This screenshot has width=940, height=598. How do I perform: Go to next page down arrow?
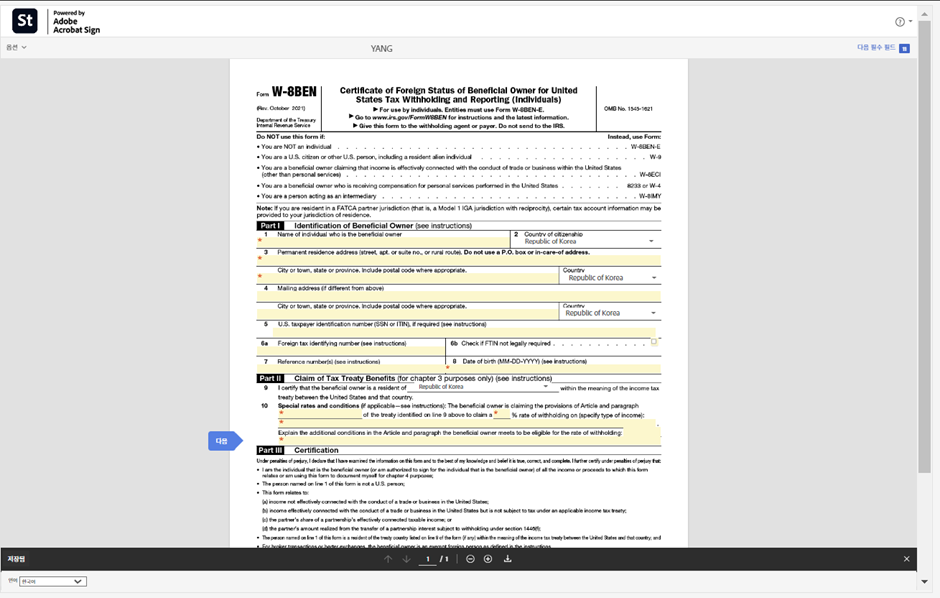click(x=406, y=559)
